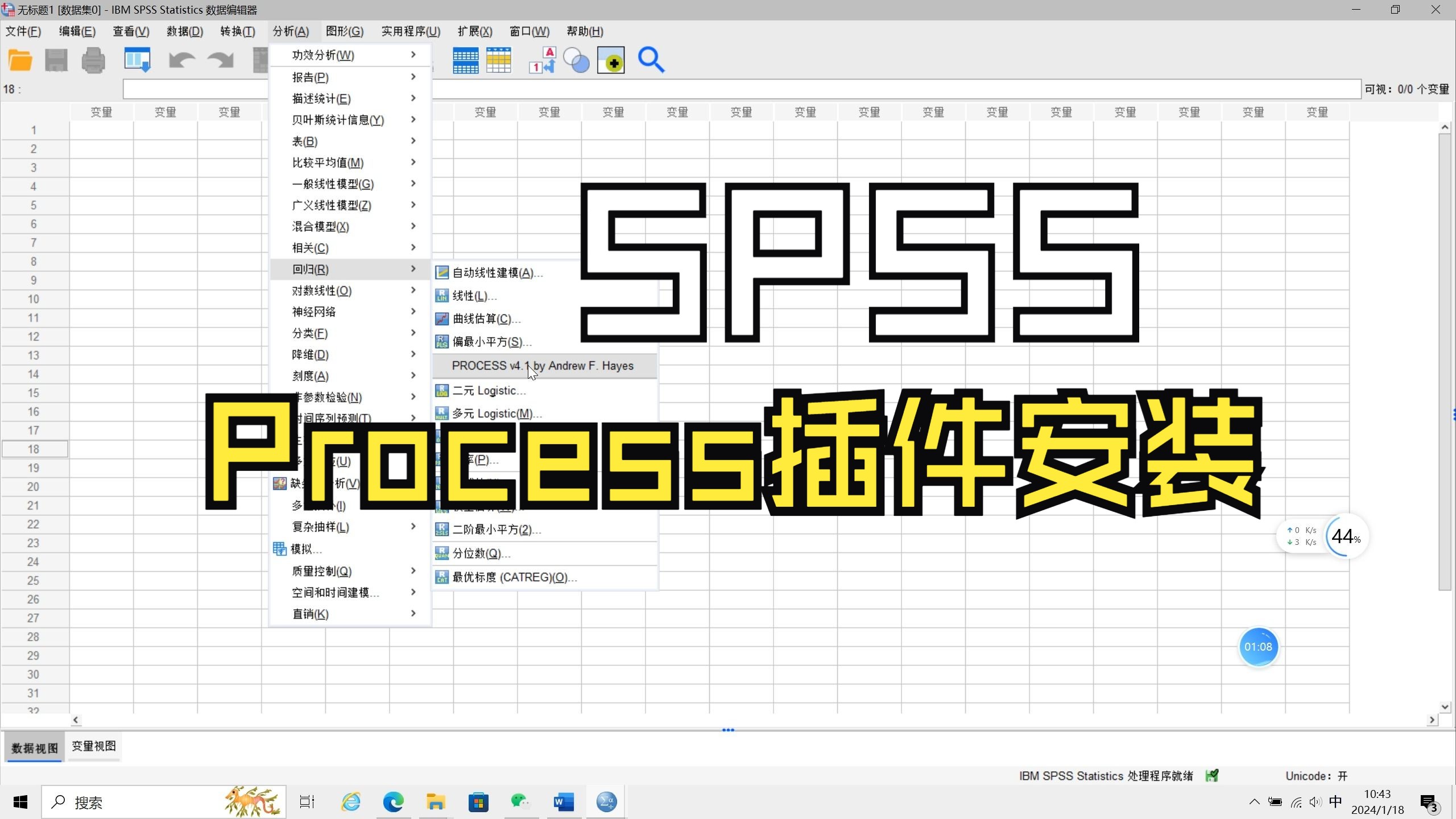Expand 一般线性模型(G) submenu
The image size is (1456, 819).
[350, 184]
